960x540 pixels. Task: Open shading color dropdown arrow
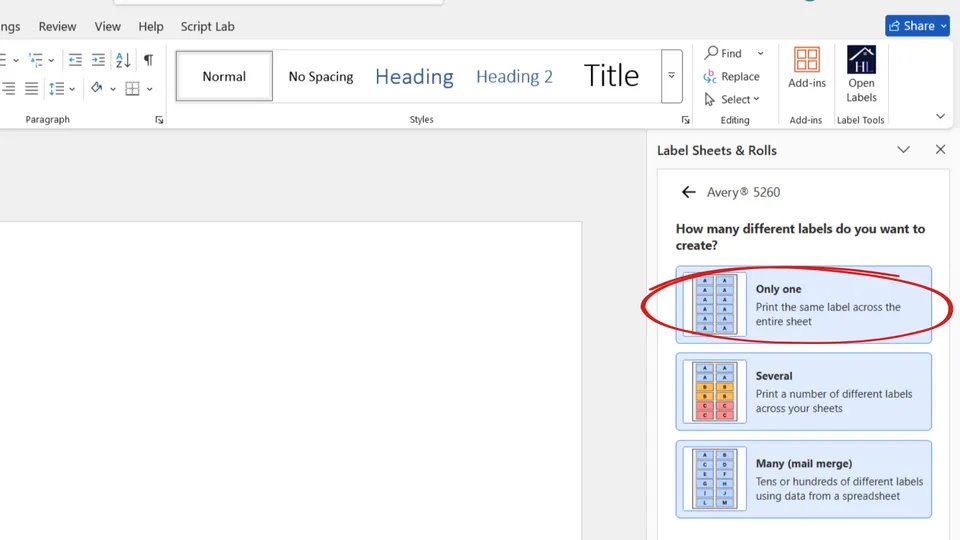coord(113,89)
